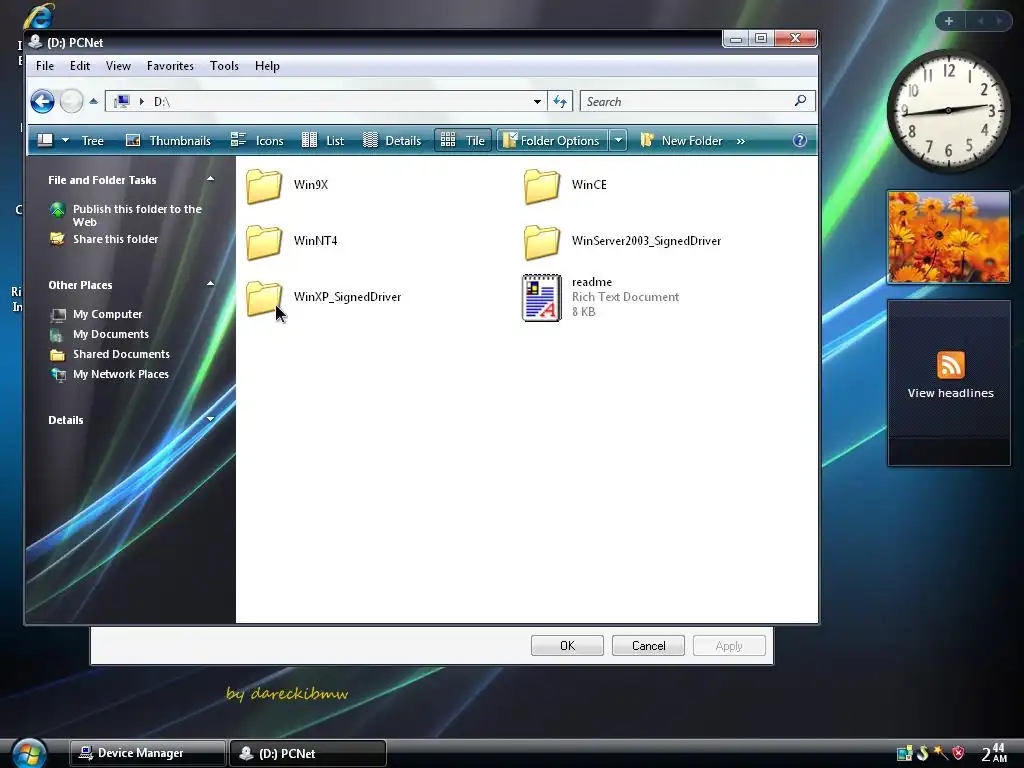Collapse File and Folder Tasks section
This screenshot has height=768, width=1024.
(x=210, y=178)
